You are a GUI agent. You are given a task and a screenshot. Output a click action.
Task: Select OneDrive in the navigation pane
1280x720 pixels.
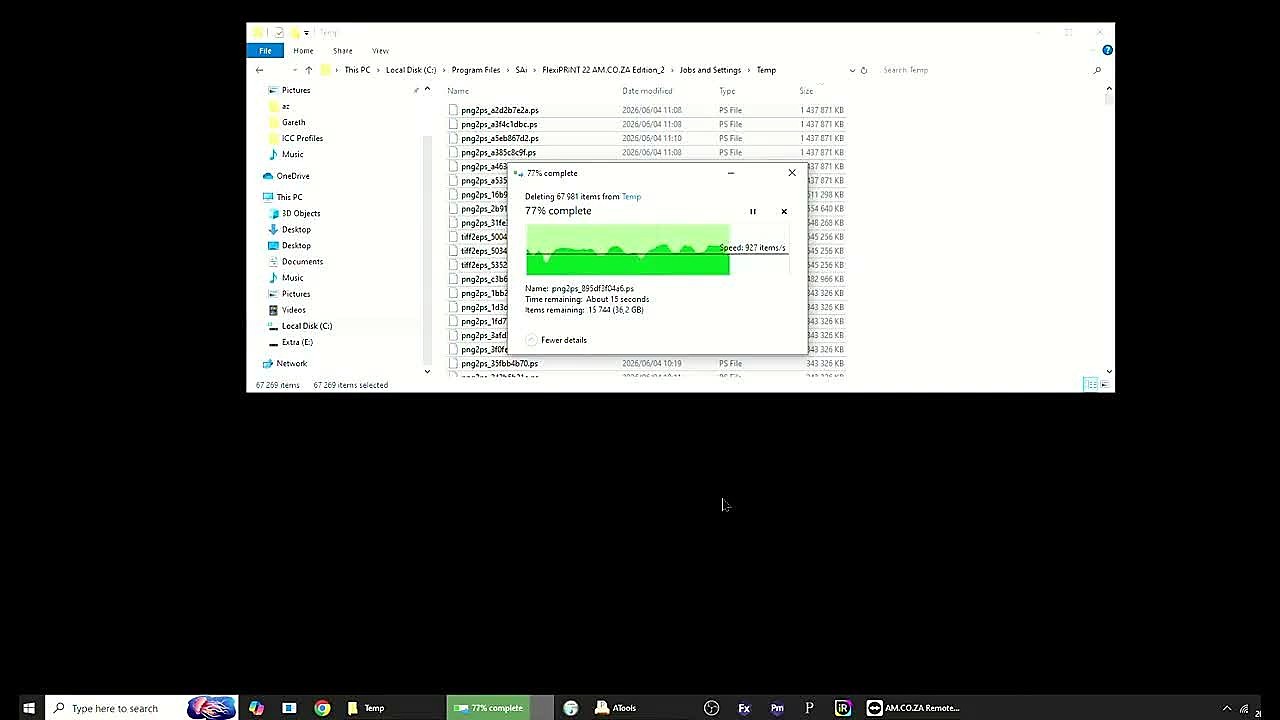286,176
